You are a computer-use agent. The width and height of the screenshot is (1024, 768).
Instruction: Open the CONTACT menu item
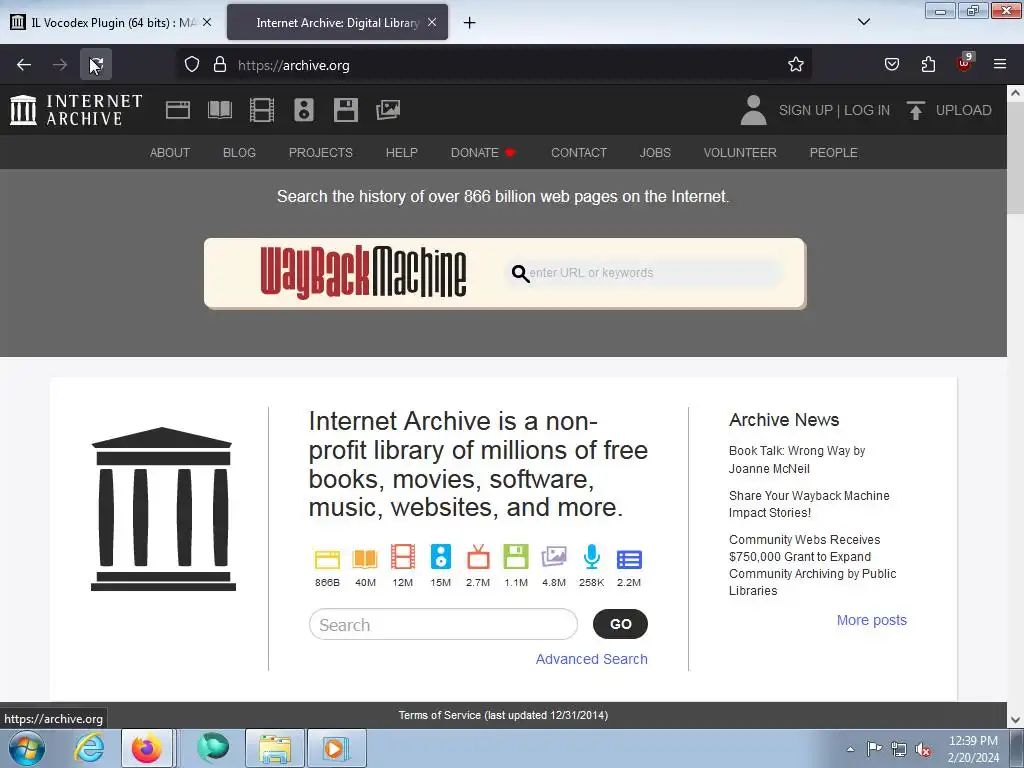[579, 153]
